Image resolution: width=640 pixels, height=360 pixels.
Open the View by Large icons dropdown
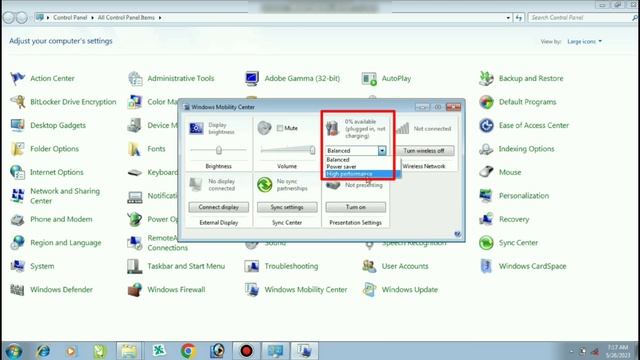point(584,42)
